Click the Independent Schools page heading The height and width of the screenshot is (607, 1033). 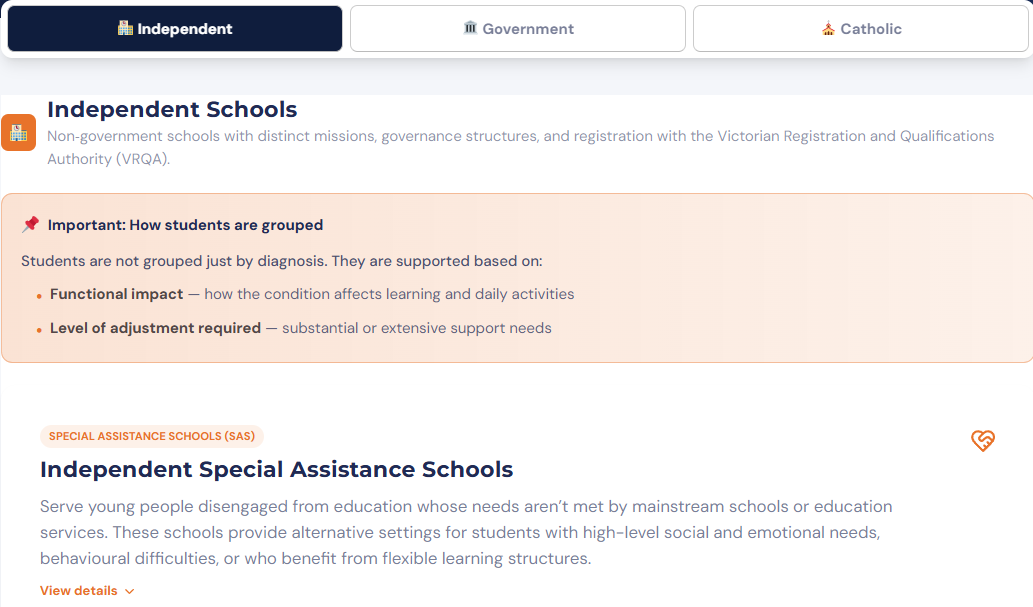[x=172, y=109]
